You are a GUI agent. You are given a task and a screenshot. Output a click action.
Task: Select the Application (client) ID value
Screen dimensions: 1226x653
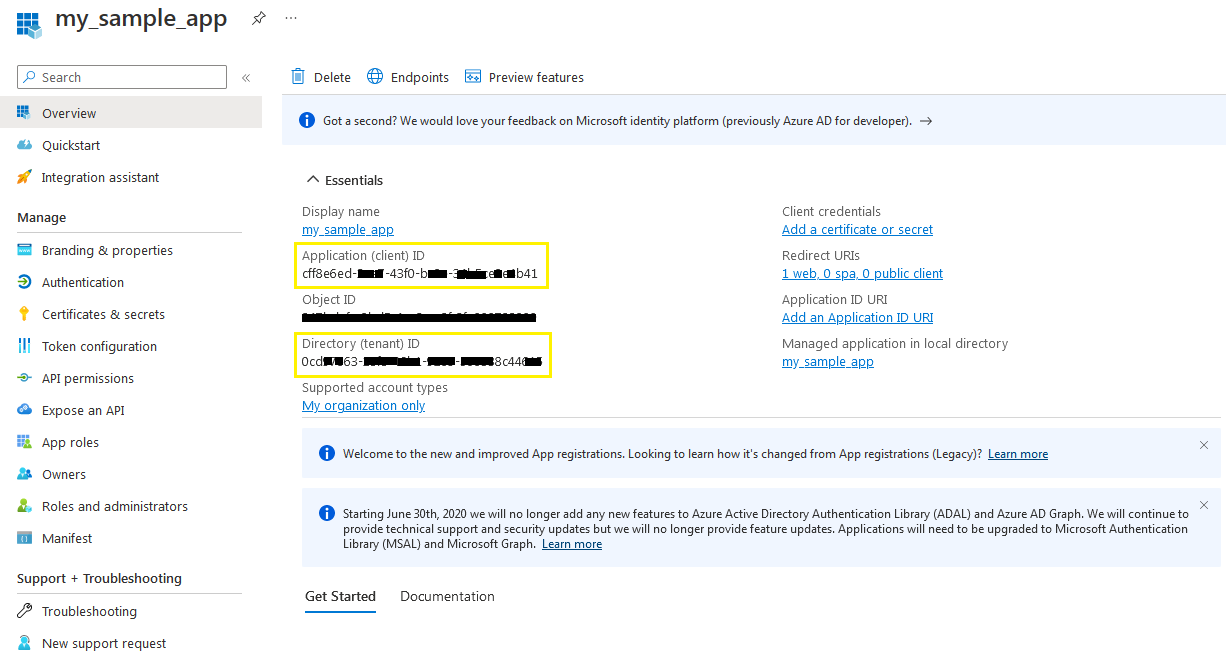pos(420,273)
